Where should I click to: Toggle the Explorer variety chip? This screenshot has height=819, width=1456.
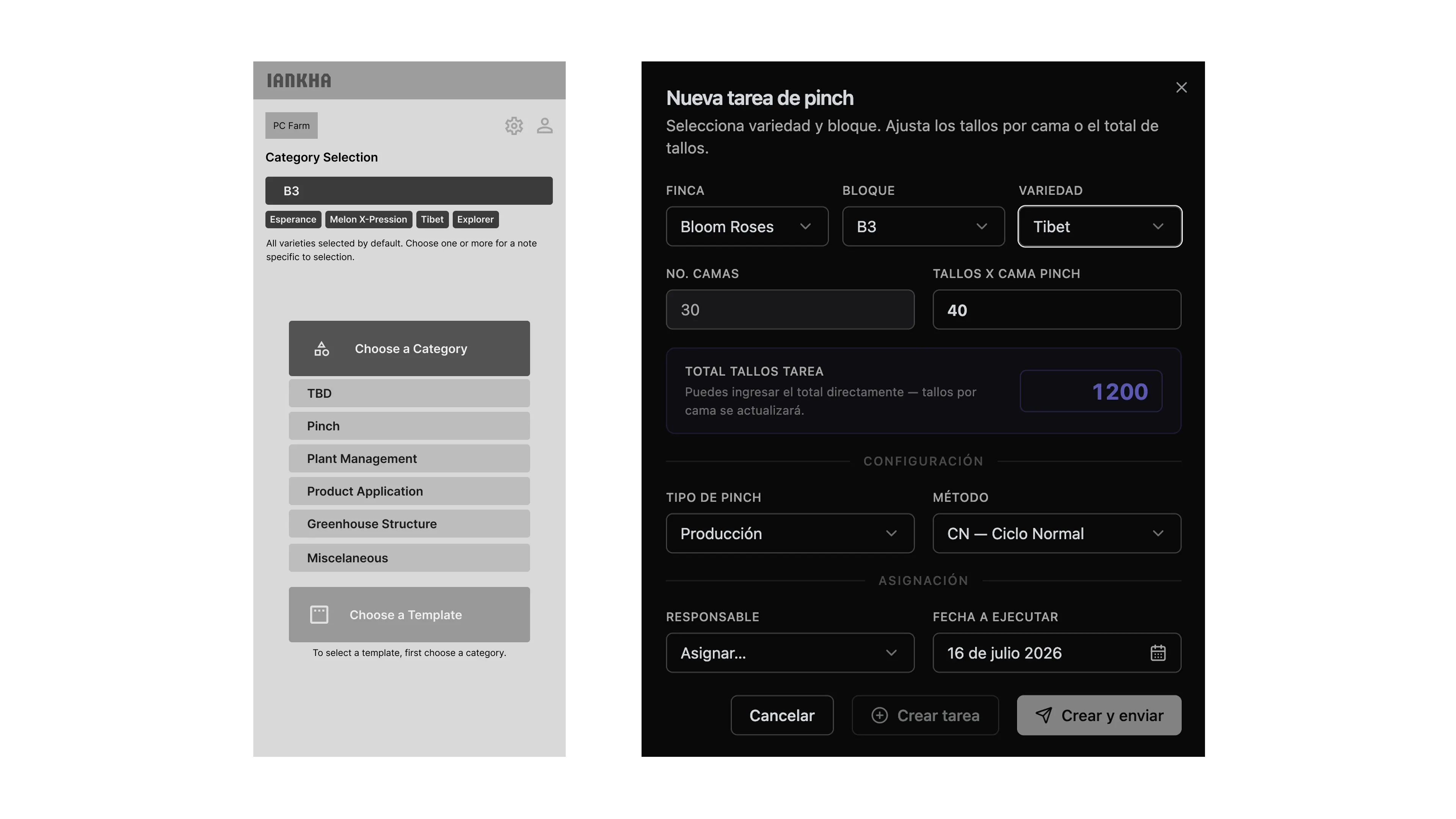point(475,219)
